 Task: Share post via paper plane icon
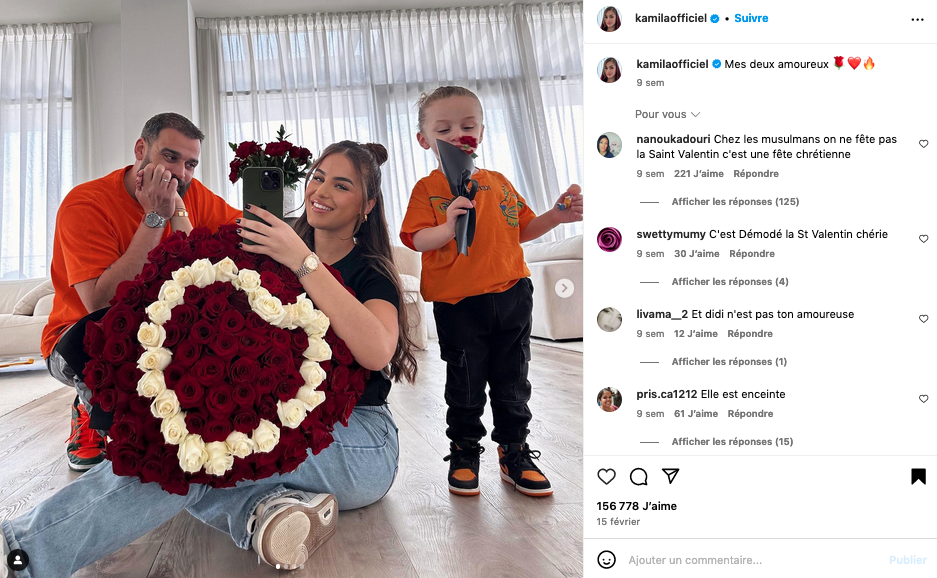671,476
